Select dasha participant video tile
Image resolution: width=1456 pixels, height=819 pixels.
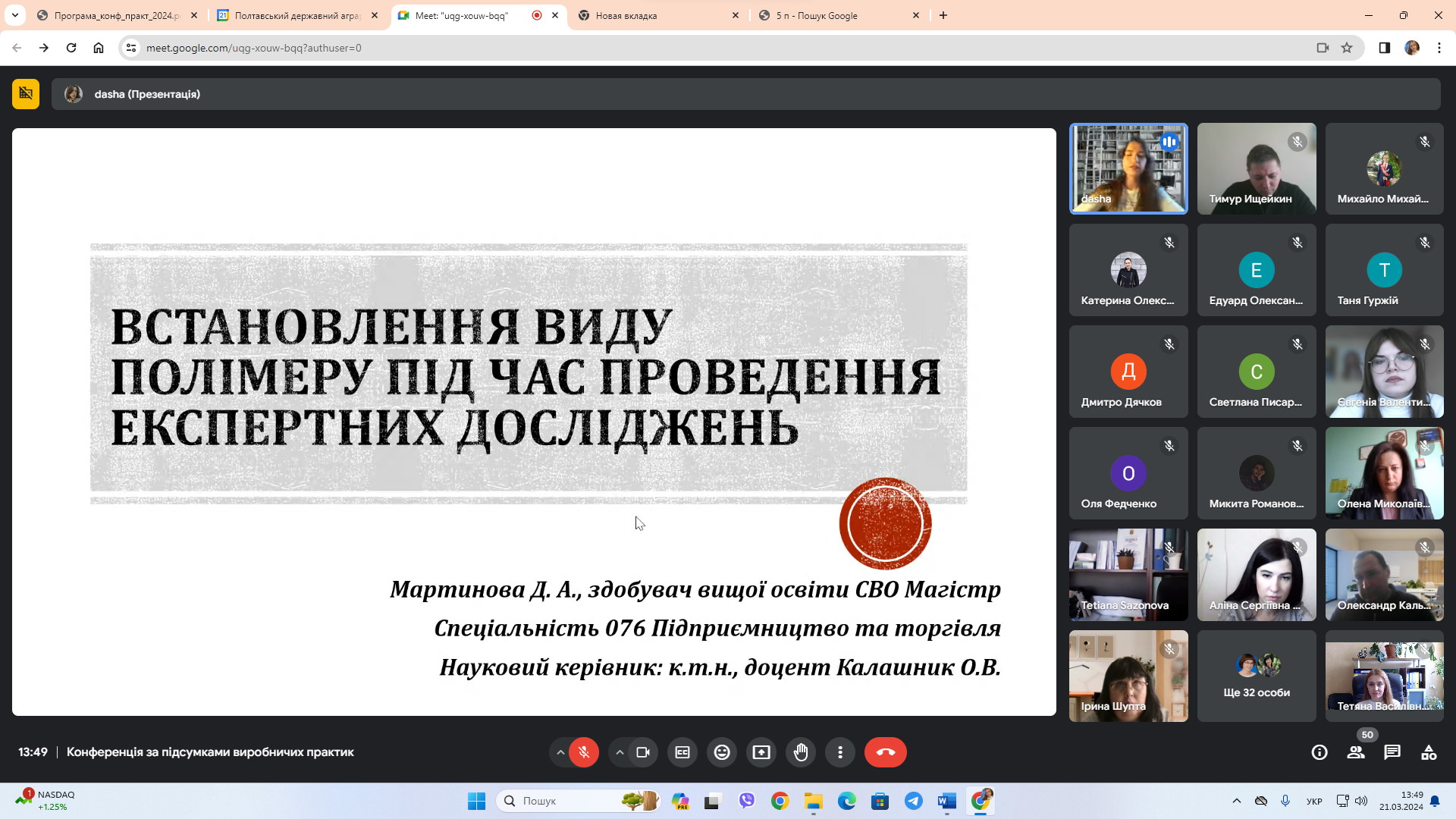pos(1128,168)
